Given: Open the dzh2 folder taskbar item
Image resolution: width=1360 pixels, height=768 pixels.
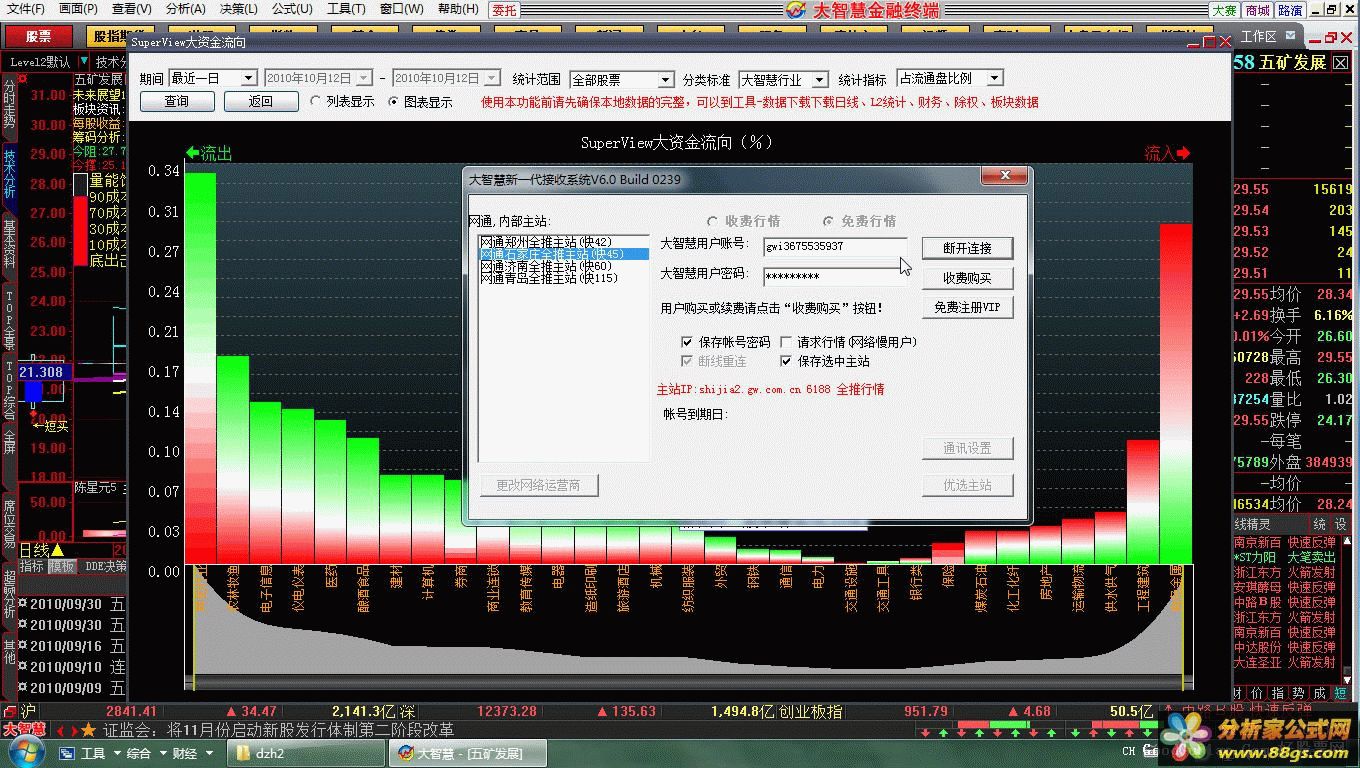Looking at the screenshot, I should [x=307, y=753].
